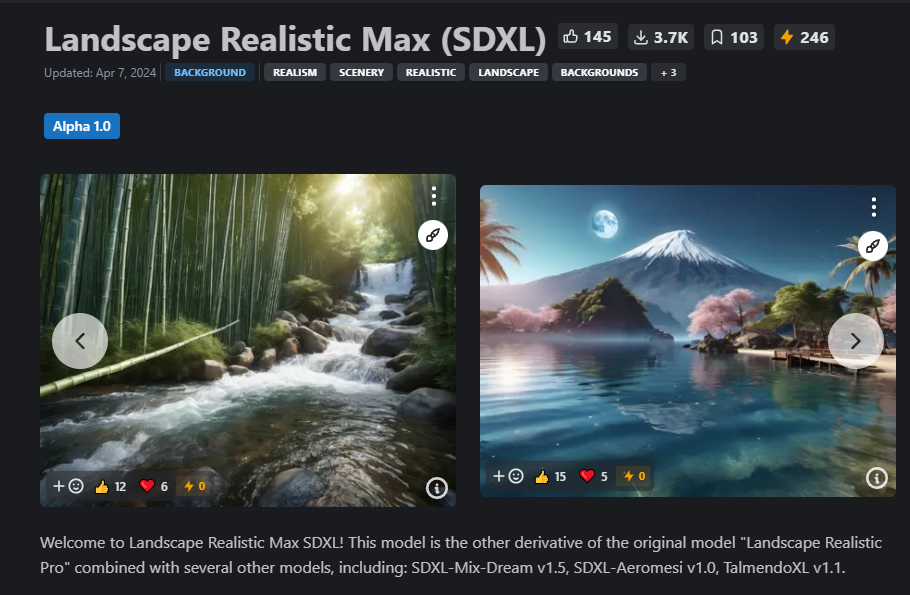The width and height of the screenshot is (910, 595).
Task: Open three-dot menu on bamboo image
Action: point(434,196)
